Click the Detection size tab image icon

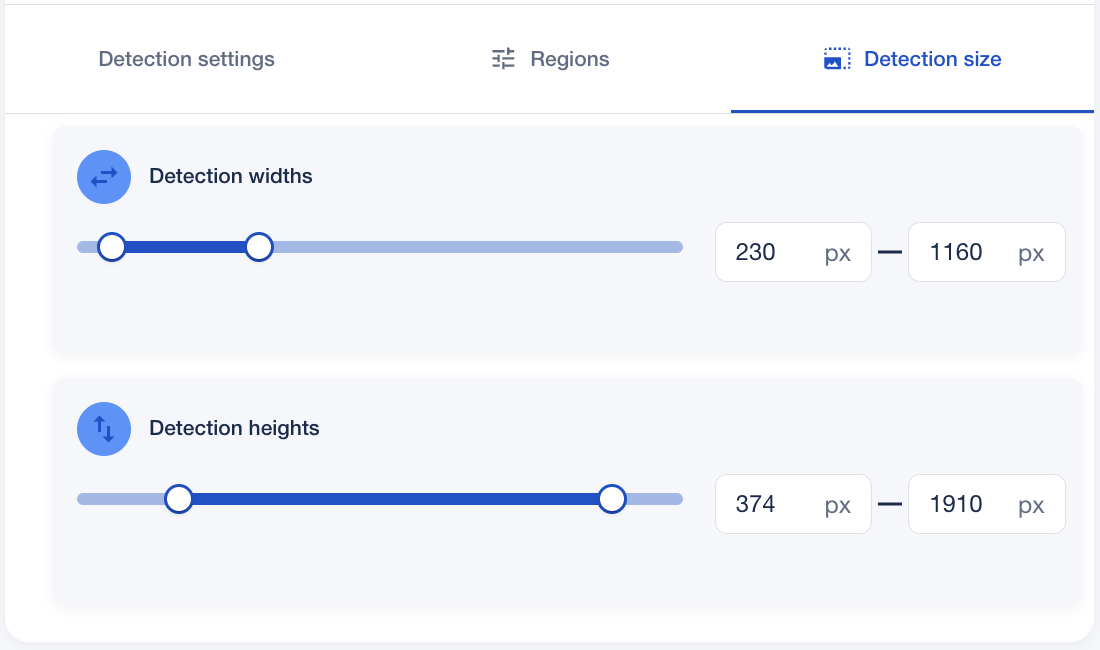coord(837,59)
